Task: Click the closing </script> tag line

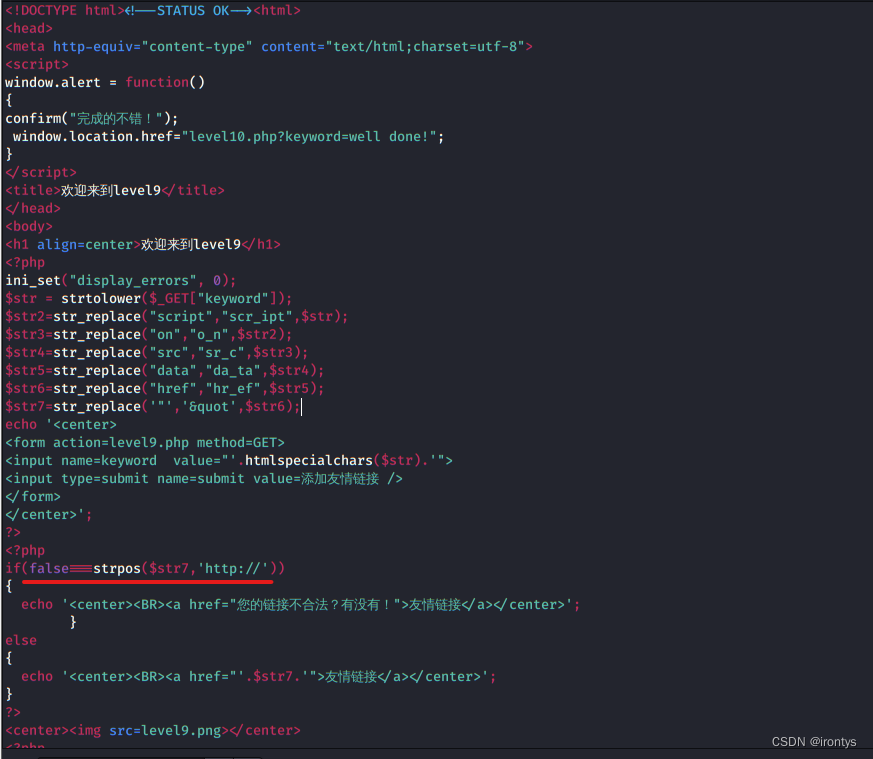Action: point(41,172)
